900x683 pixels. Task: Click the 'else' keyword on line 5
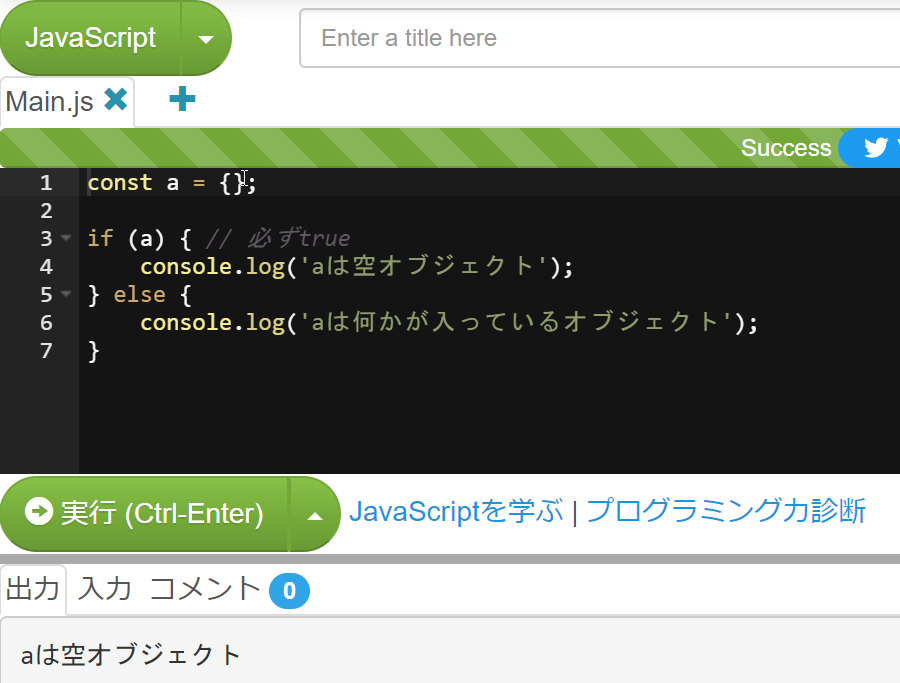(x=139, y=294)
